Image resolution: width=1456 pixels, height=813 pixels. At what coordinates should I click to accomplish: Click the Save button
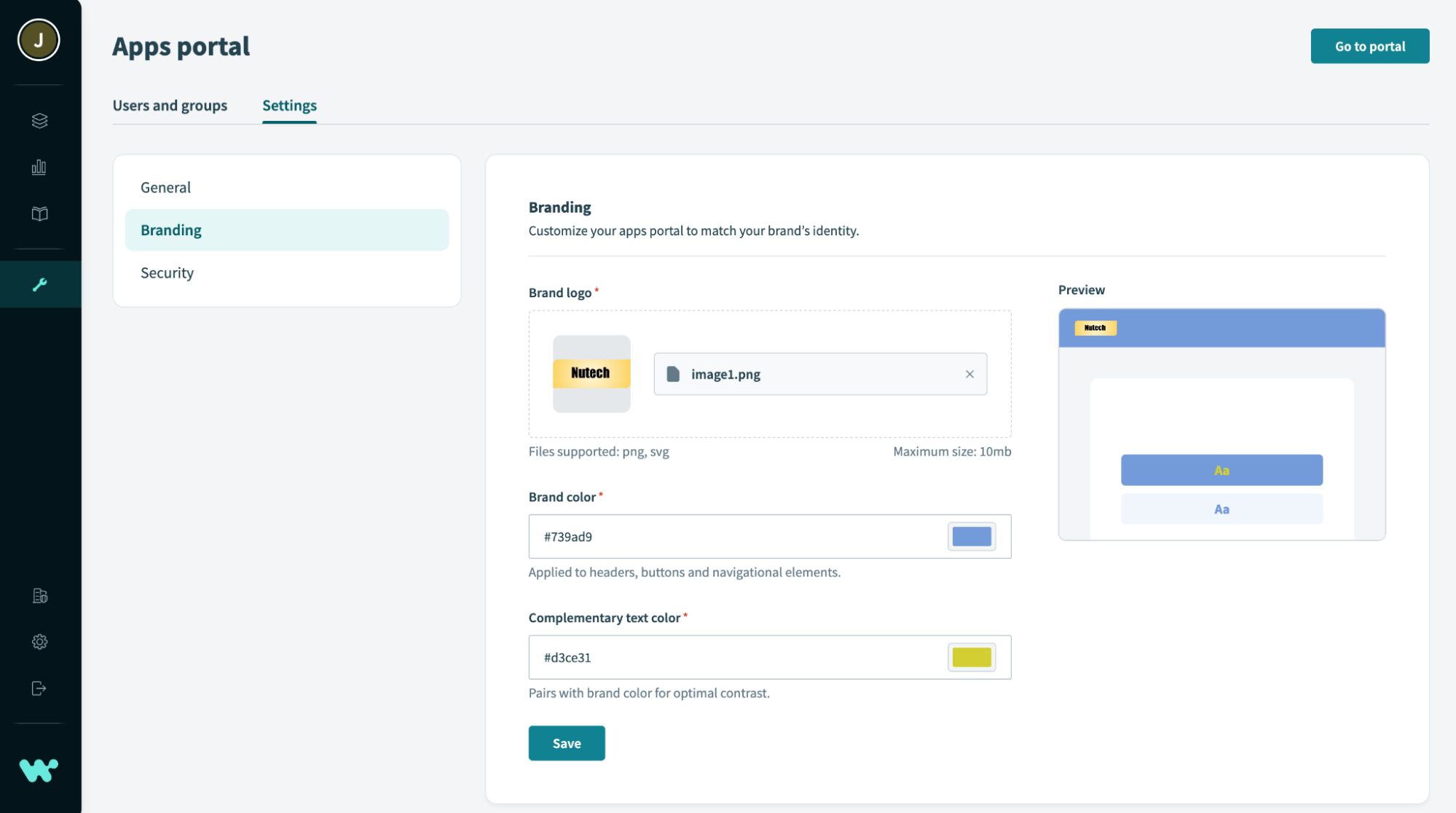tap(567, 743)
